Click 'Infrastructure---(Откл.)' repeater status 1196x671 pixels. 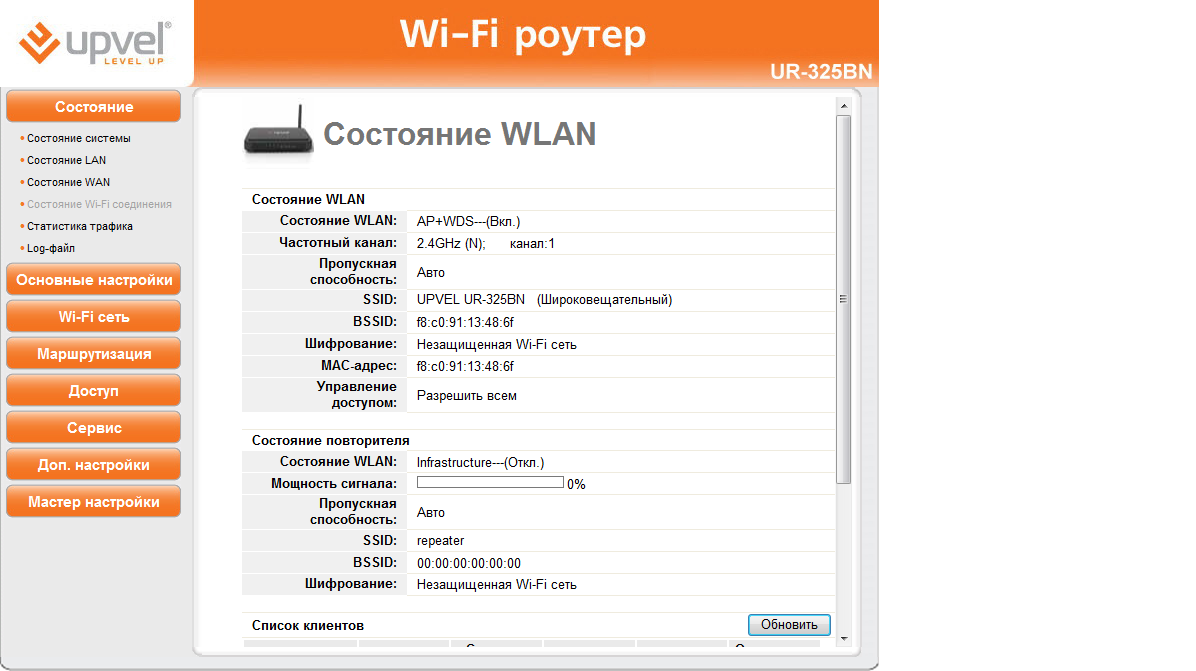pyautogui.click(x=481, y=463)
